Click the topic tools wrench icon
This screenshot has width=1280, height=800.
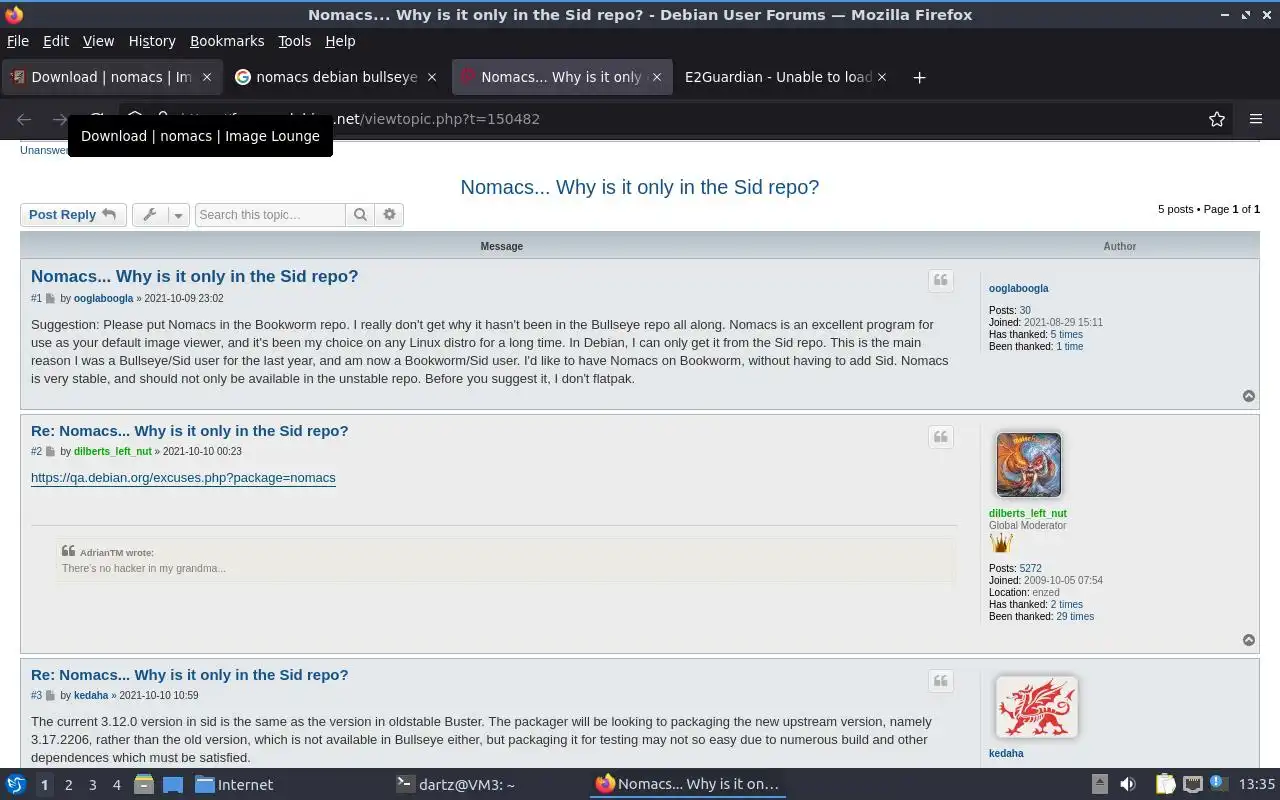[x=150, y=215]
